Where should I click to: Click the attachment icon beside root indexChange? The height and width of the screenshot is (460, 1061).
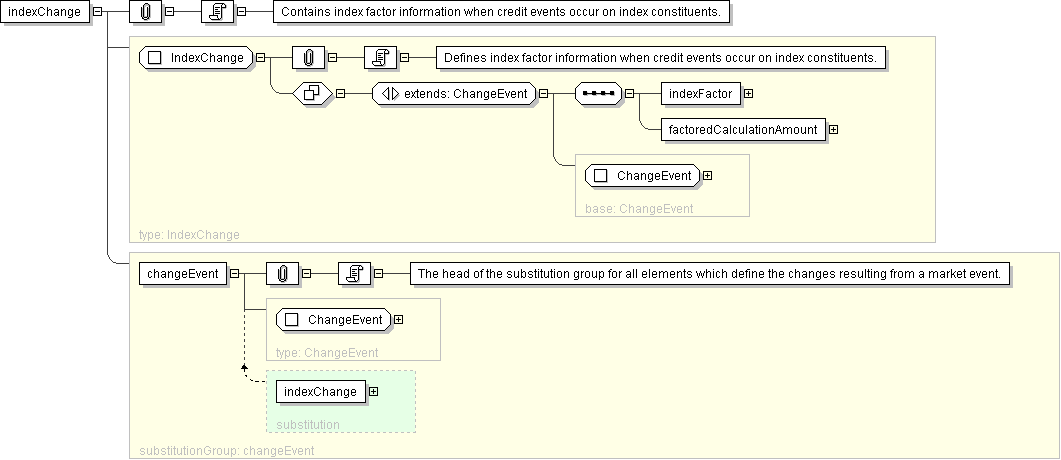(x=146, y=12)
